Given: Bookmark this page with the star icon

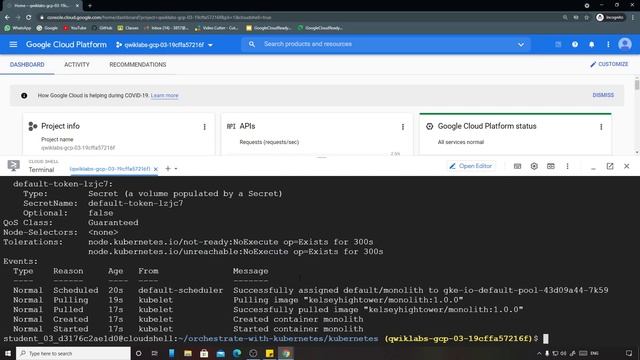Looking at the screenshot, I should click(x=587, y=18).
